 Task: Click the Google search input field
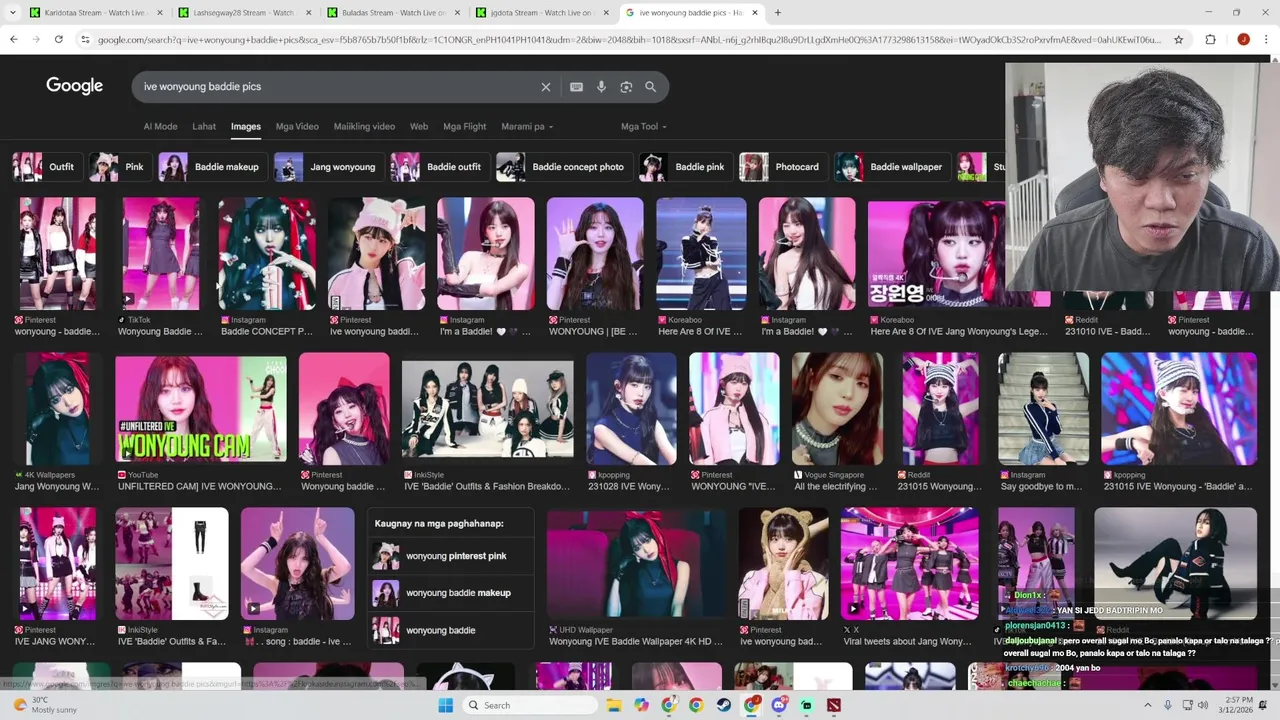335,87
